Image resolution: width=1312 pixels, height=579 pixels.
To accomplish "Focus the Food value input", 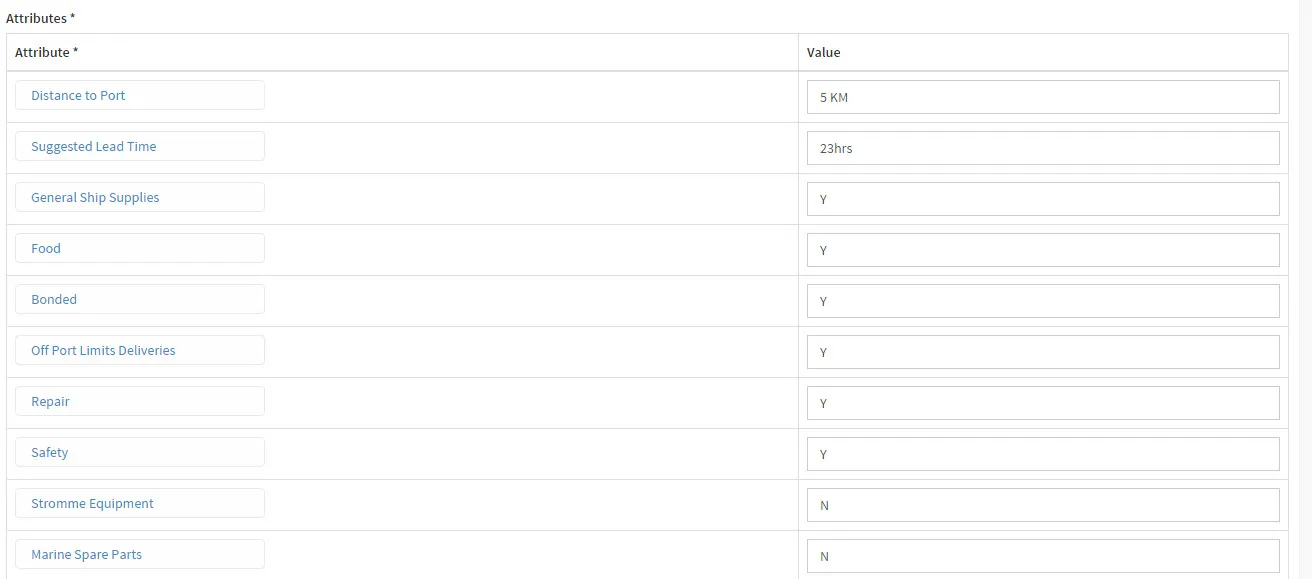I will pos(1042,251).
